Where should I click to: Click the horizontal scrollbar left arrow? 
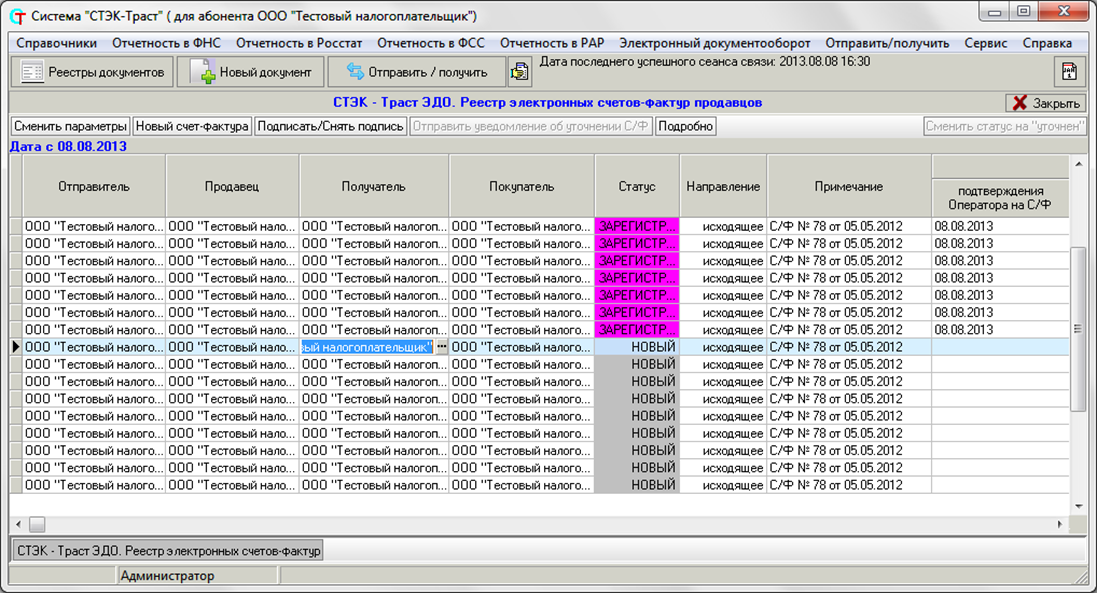[x=18, y=524]
